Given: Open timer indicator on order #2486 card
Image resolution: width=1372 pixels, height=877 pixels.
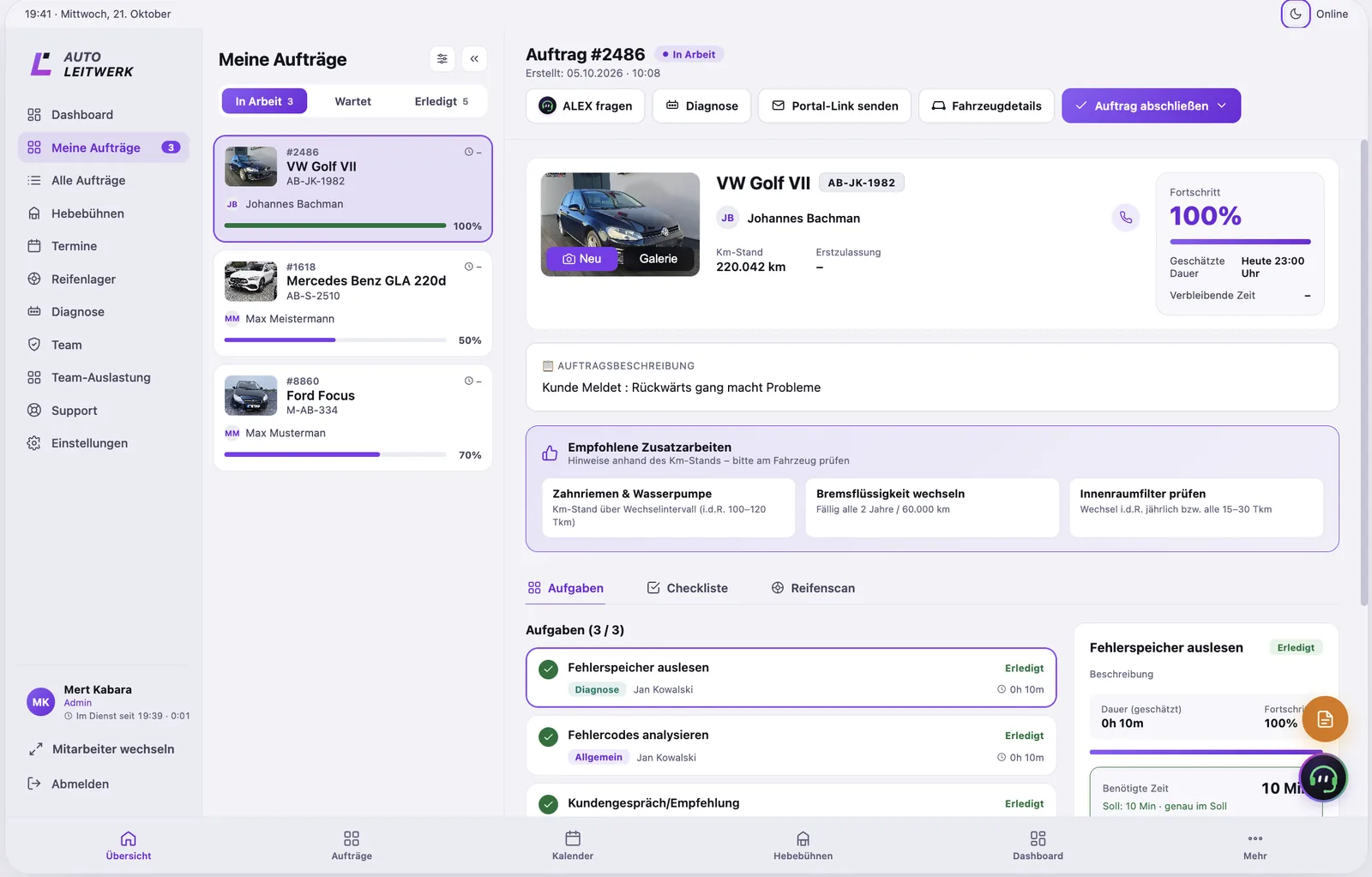Looking at the screenshot, I should click(472, 152).
